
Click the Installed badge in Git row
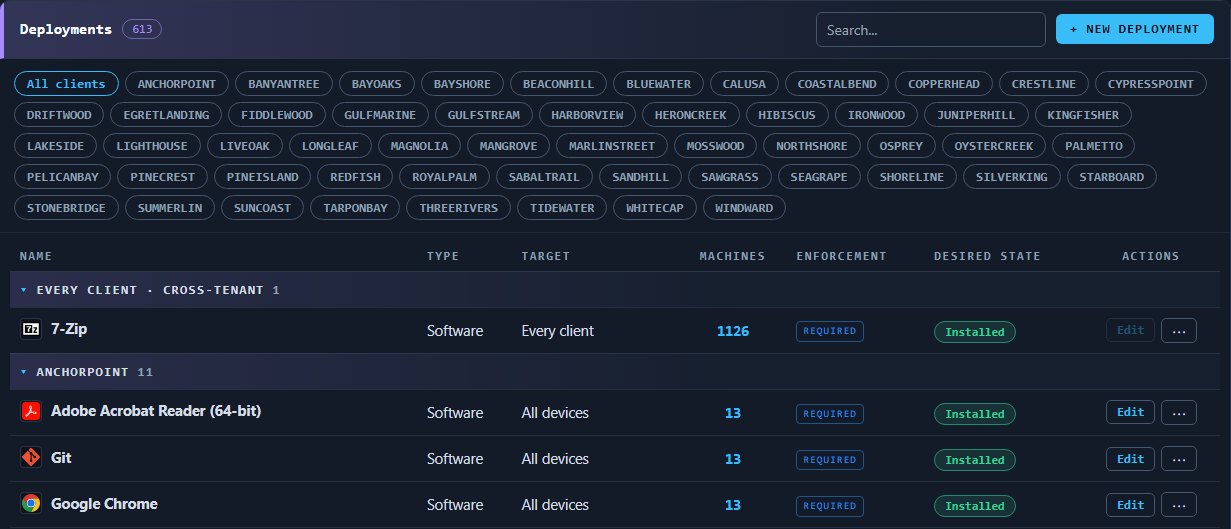[x=975, y=460]
